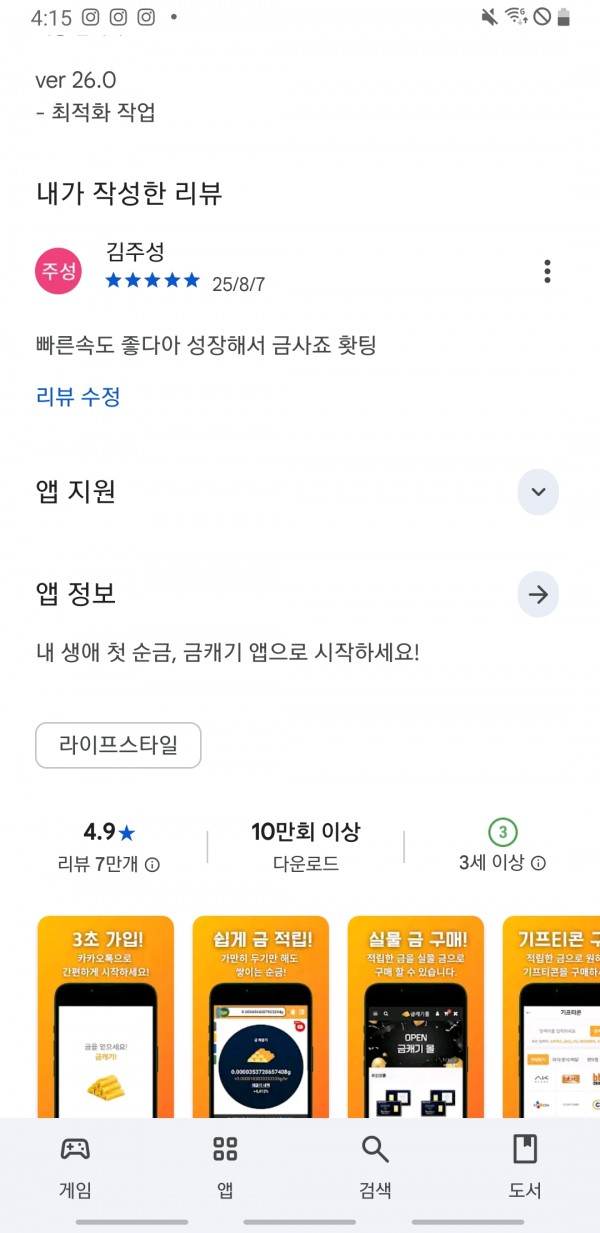
Task: Select the 라이프스타일 category chip
Action: tap(118, 746)
